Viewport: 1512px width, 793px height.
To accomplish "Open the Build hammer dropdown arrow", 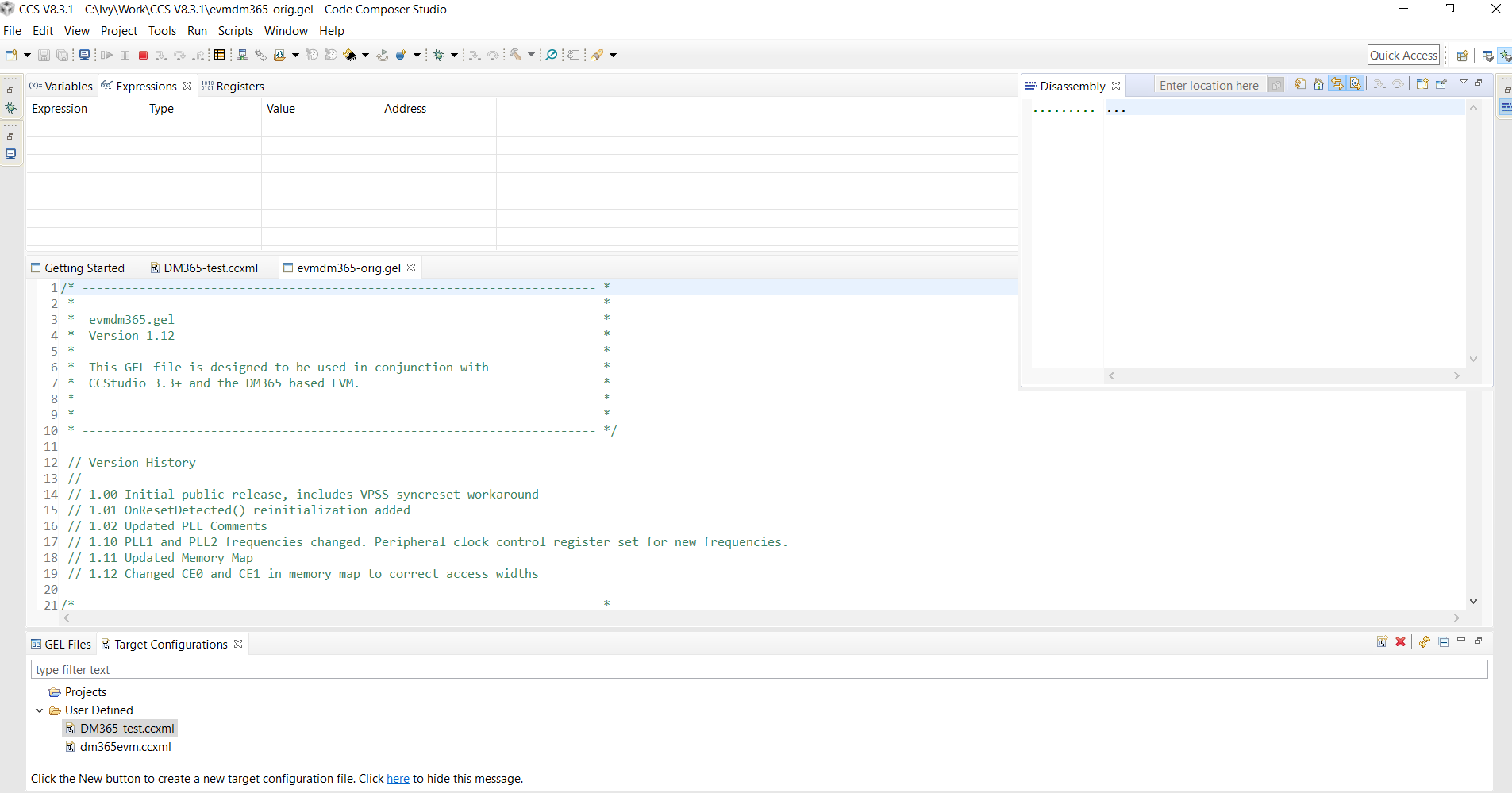I will [x=531, y=55].
